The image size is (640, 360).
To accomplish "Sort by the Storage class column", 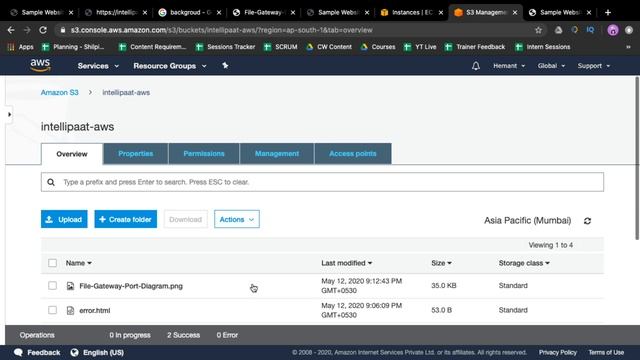I will 524,263.
